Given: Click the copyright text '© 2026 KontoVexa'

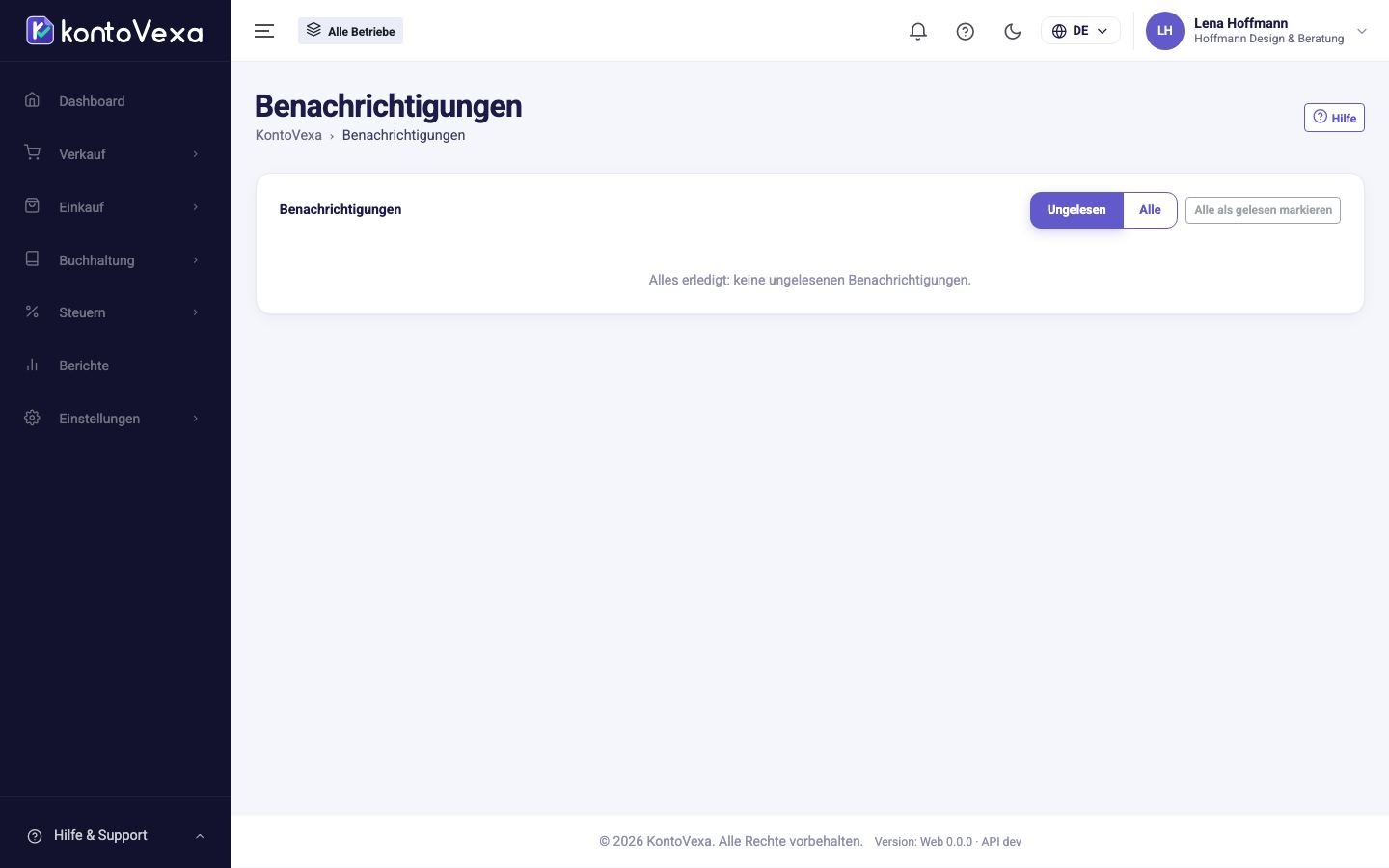Looking at the screenshot, I should (656, 841).
